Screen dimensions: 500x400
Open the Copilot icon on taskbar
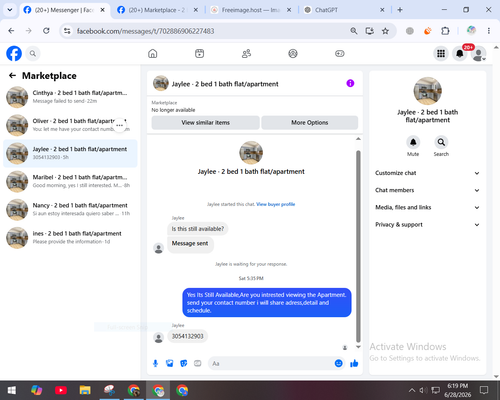[36, 390]
